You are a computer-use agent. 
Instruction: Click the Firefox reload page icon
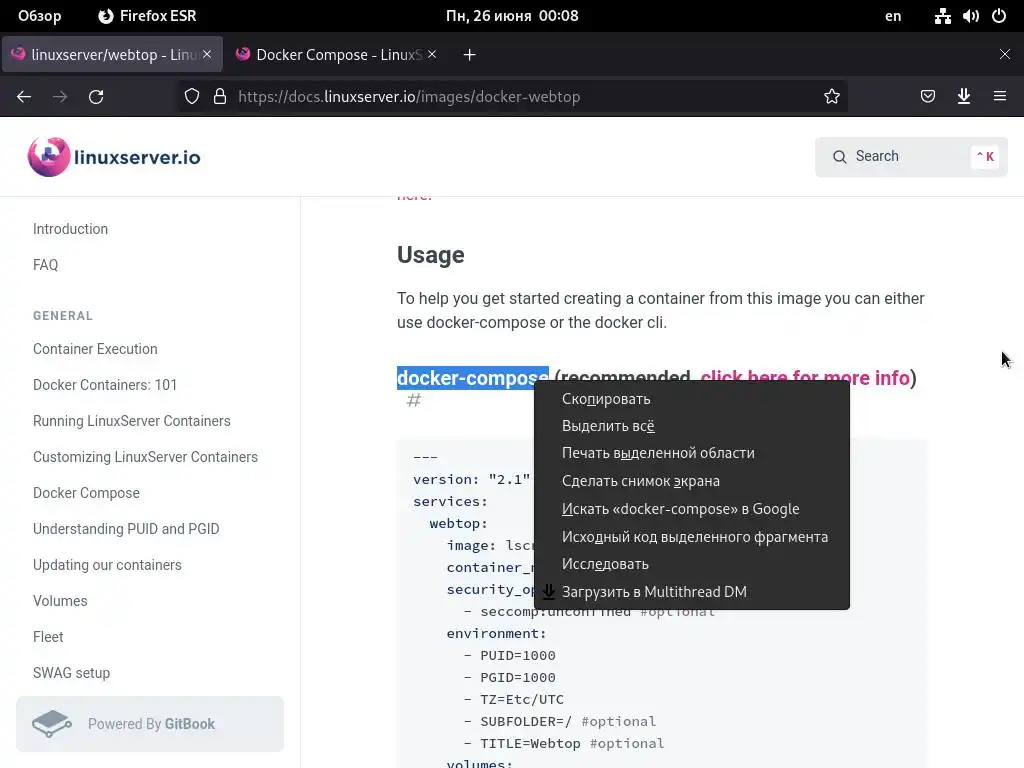[x=96, y=97]
